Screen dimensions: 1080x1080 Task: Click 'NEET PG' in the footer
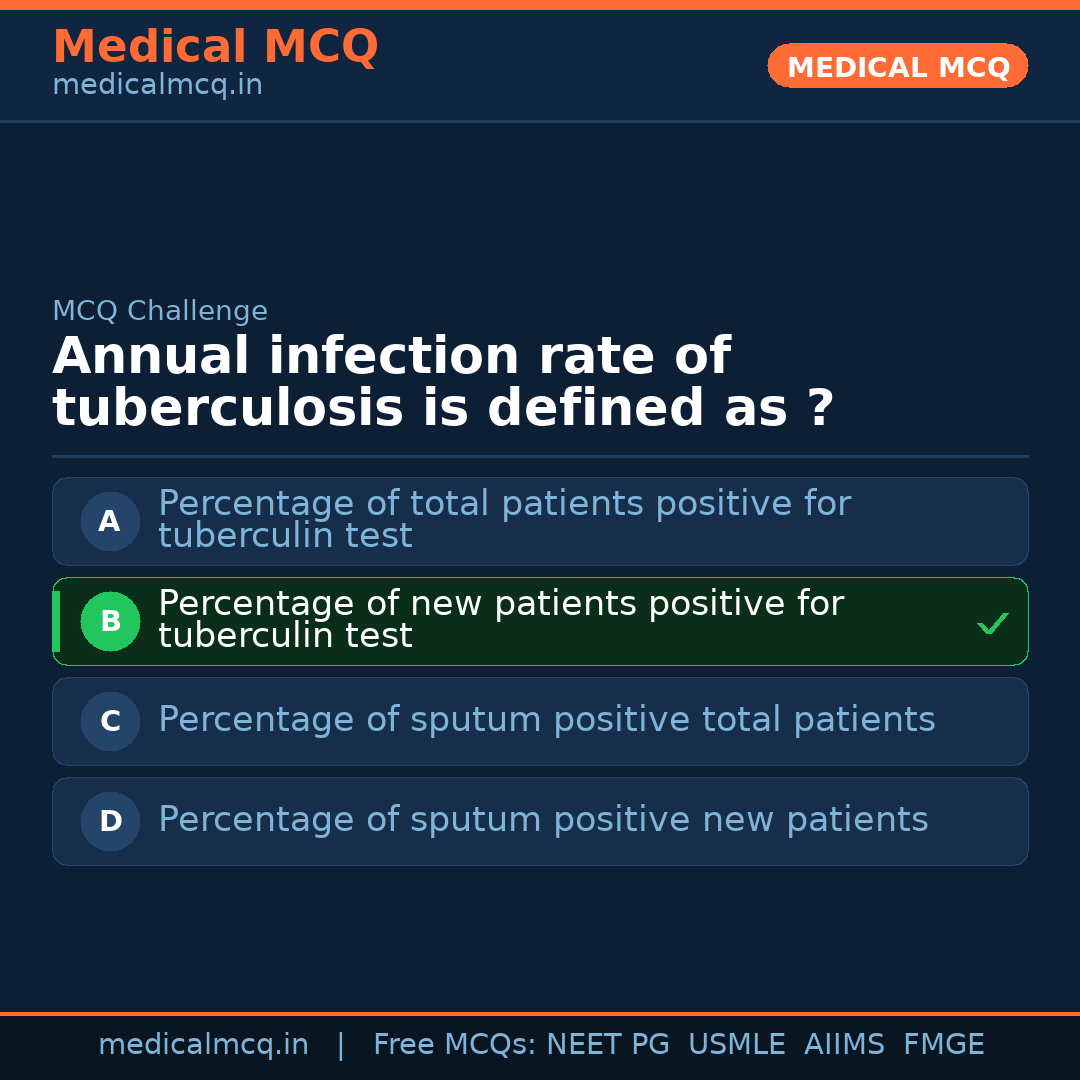coord(608,1045)
